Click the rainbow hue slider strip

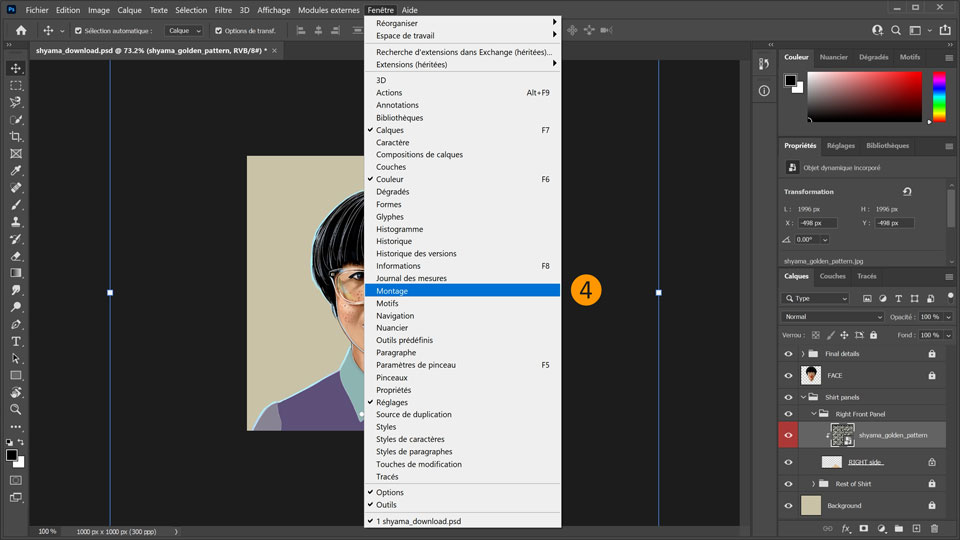click(939, 98)
